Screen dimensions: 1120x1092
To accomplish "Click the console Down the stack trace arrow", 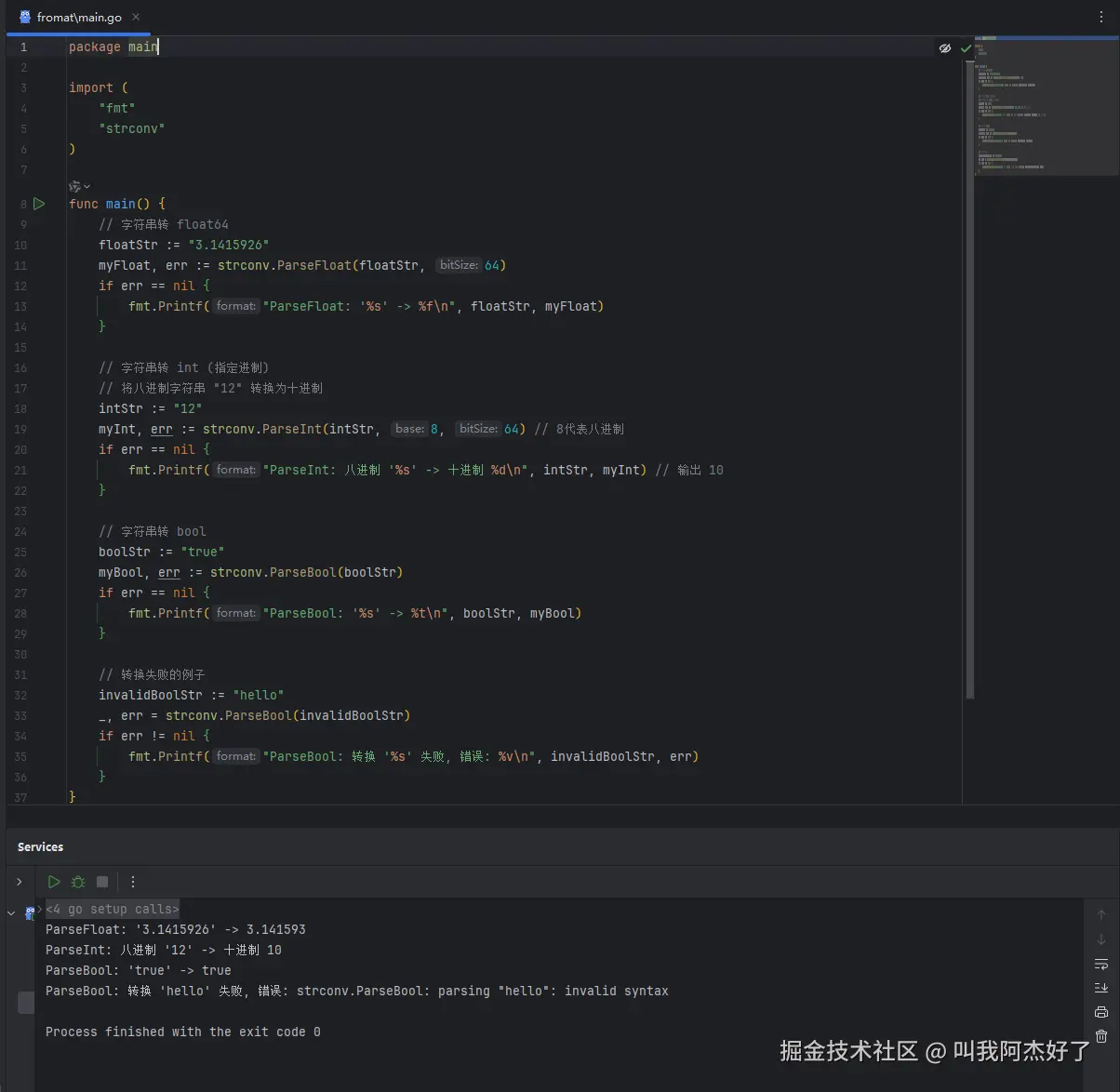I will [x=1101, y=939].
